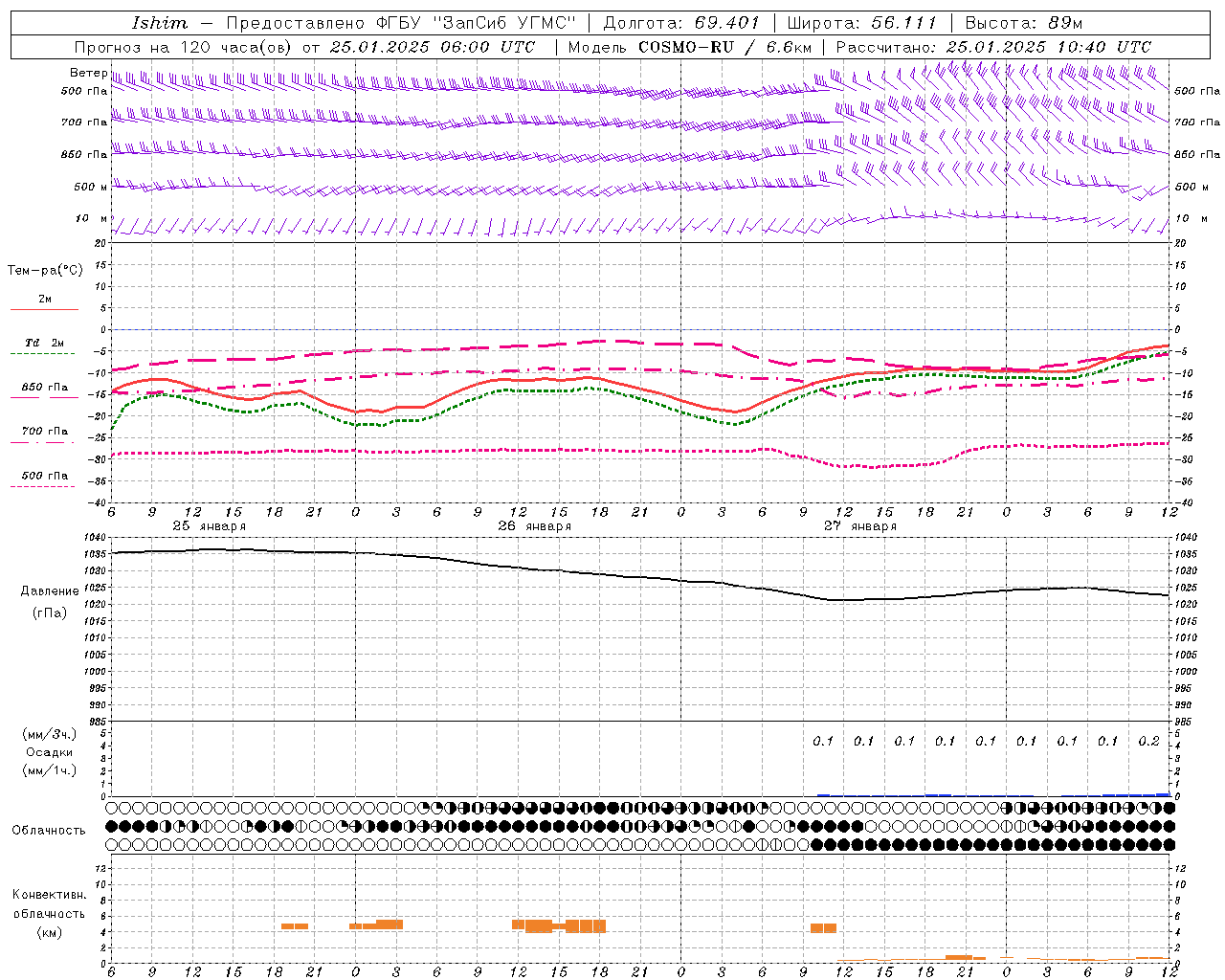Image resolution: width=1225 pixels, height=980 pixels.
Task: Click the 0.2 precipitation amount value
Action: [1149, 741]
